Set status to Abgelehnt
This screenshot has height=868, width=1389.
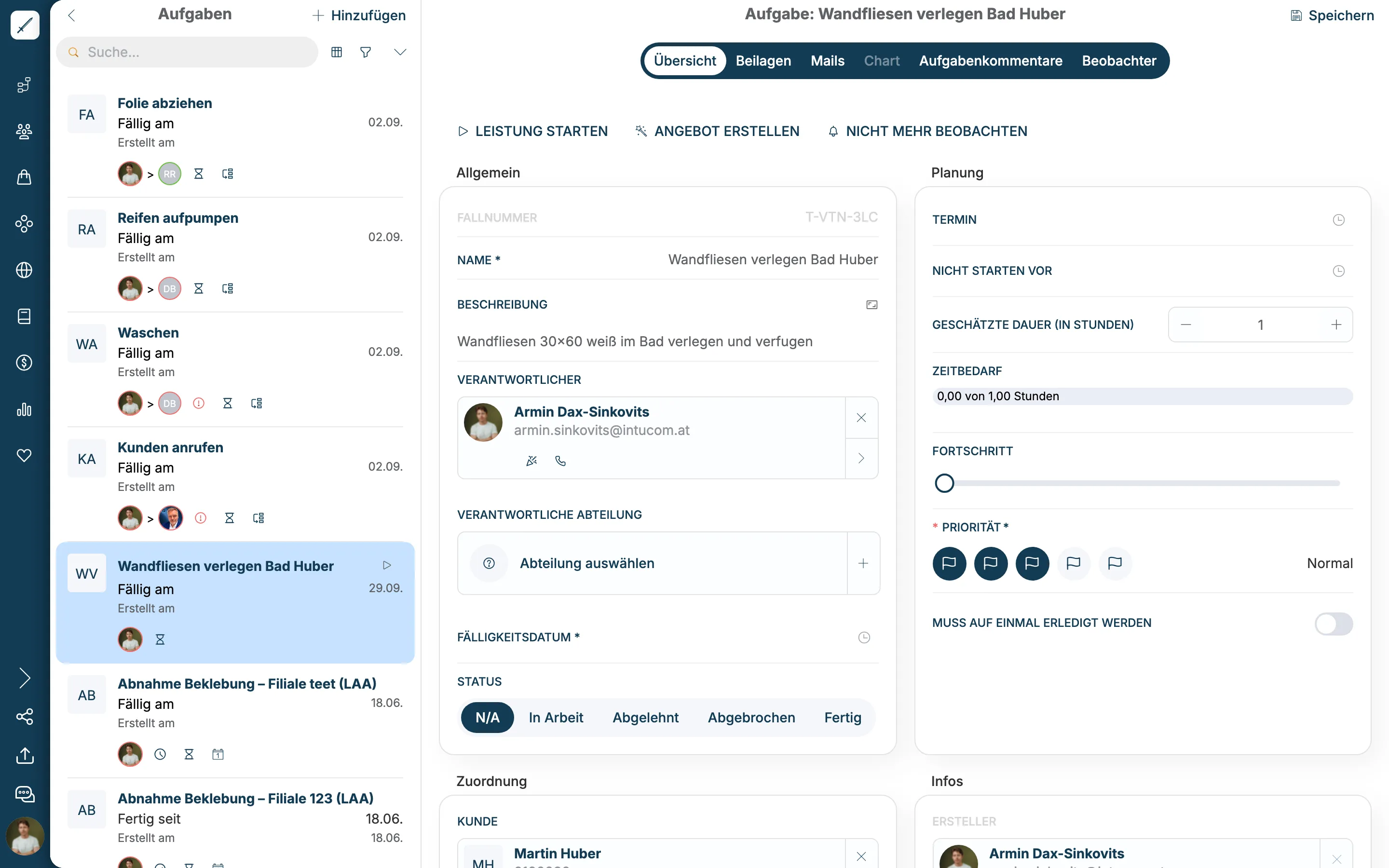646,718
